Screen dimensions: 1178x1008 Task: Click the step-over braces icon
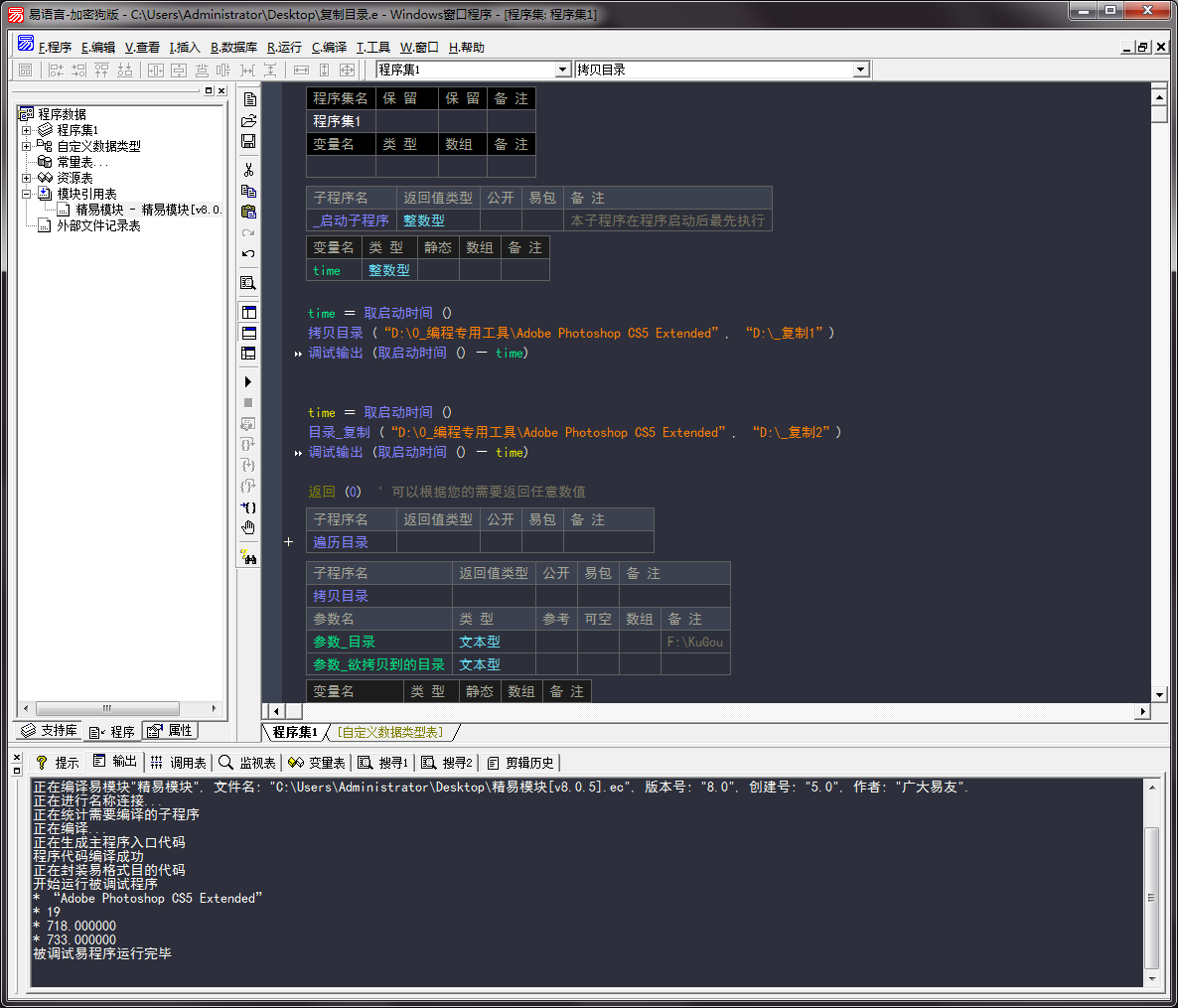click(x=248, y=445)
